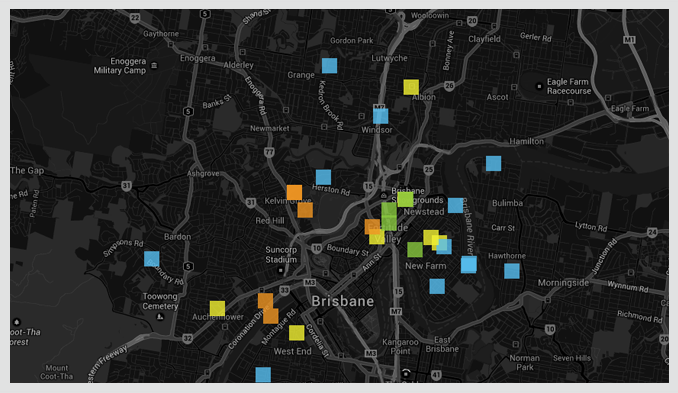Select the blue marker near Hawthorne

tap(512, 271)
